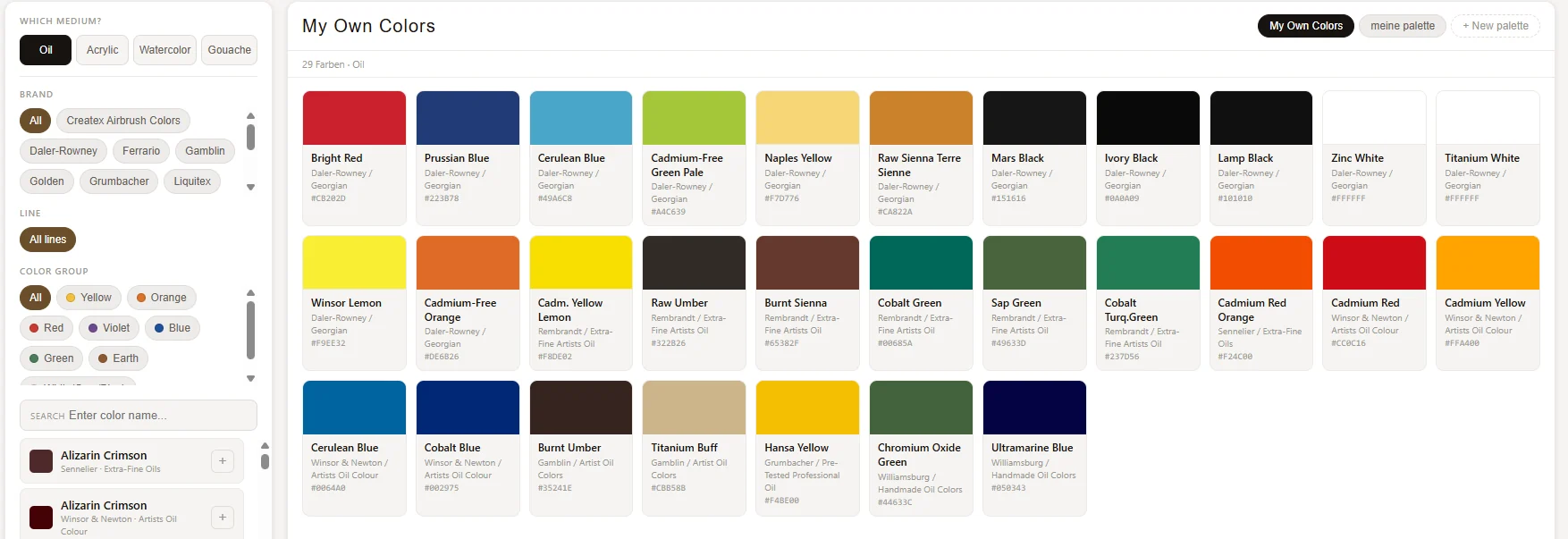Click the brand list scrollbar thumb

250,138
